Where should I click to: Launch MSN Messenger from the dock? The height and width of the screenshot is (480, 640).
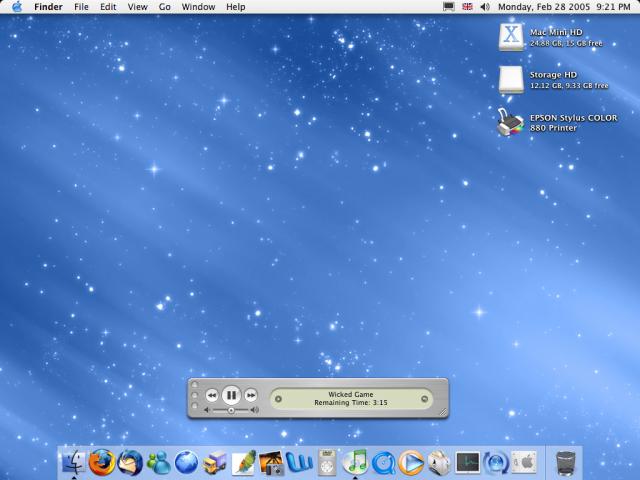[158, 463]
